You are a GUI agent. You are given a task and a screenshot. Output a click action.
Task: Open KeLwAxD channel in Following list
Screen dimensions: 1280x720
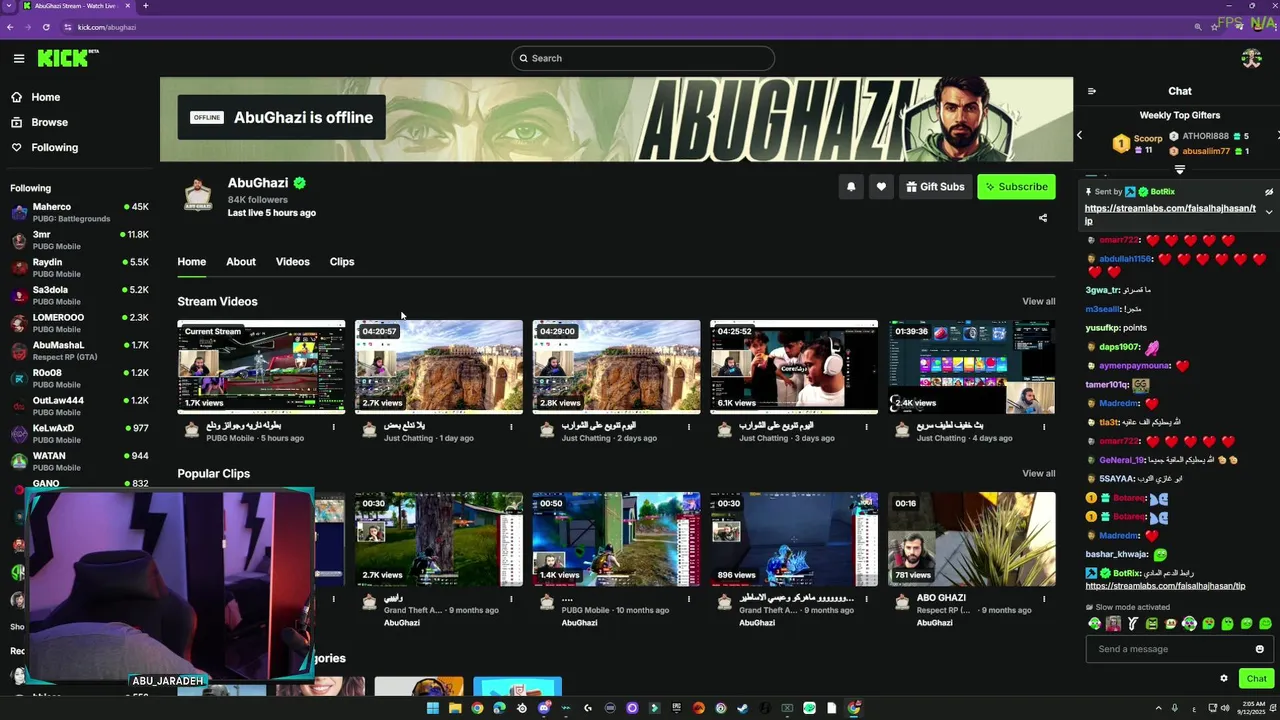[79, 434]
